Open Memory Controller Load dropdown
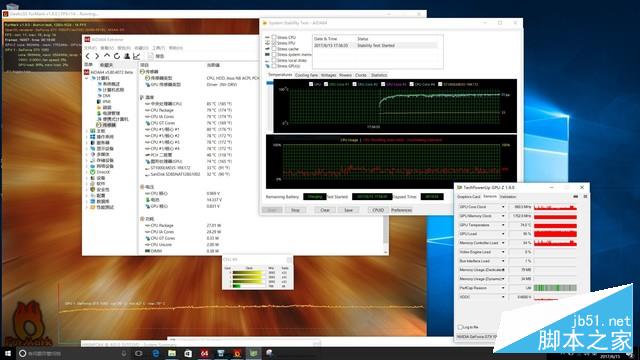Image resolution: width=640 pixels, height=360 pixels. (x=503, y=243)
